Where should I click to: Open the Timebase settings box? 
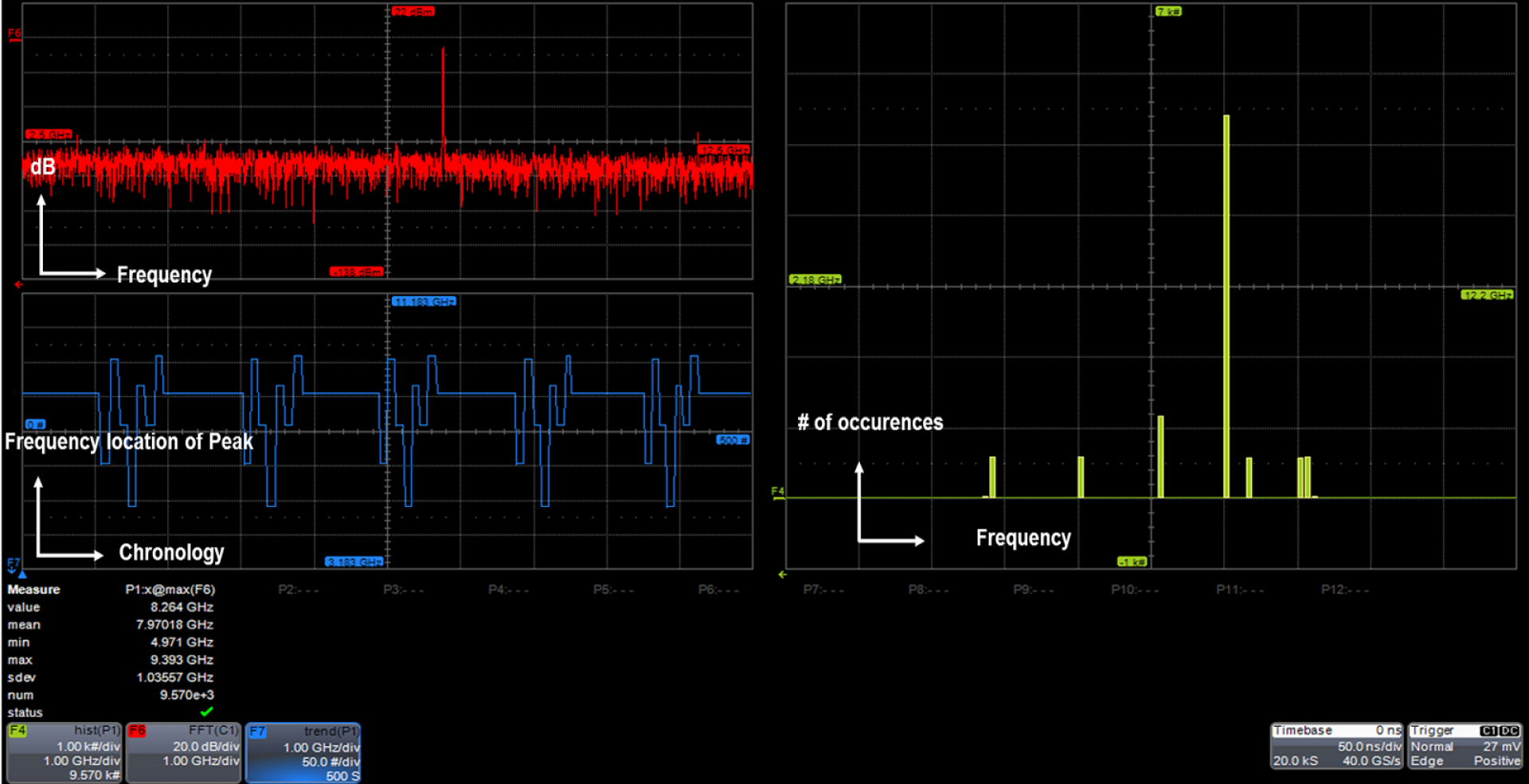click(x=1336, y=746)
